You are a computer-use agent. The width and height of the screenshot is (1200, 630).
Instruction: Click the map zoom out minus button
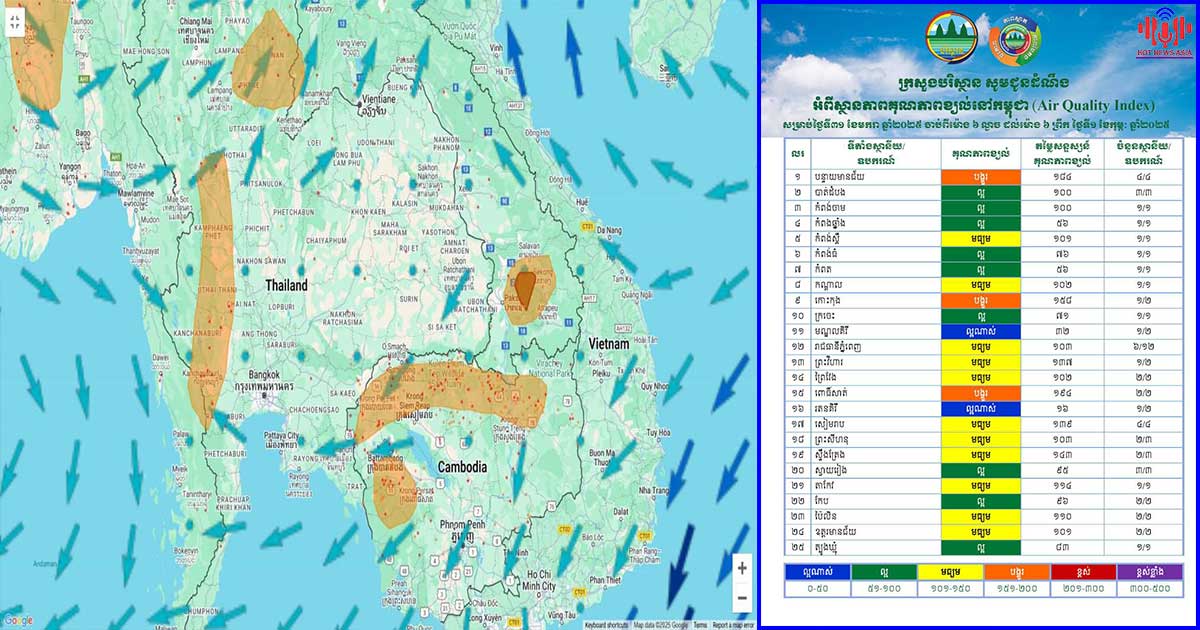(741, 598)
